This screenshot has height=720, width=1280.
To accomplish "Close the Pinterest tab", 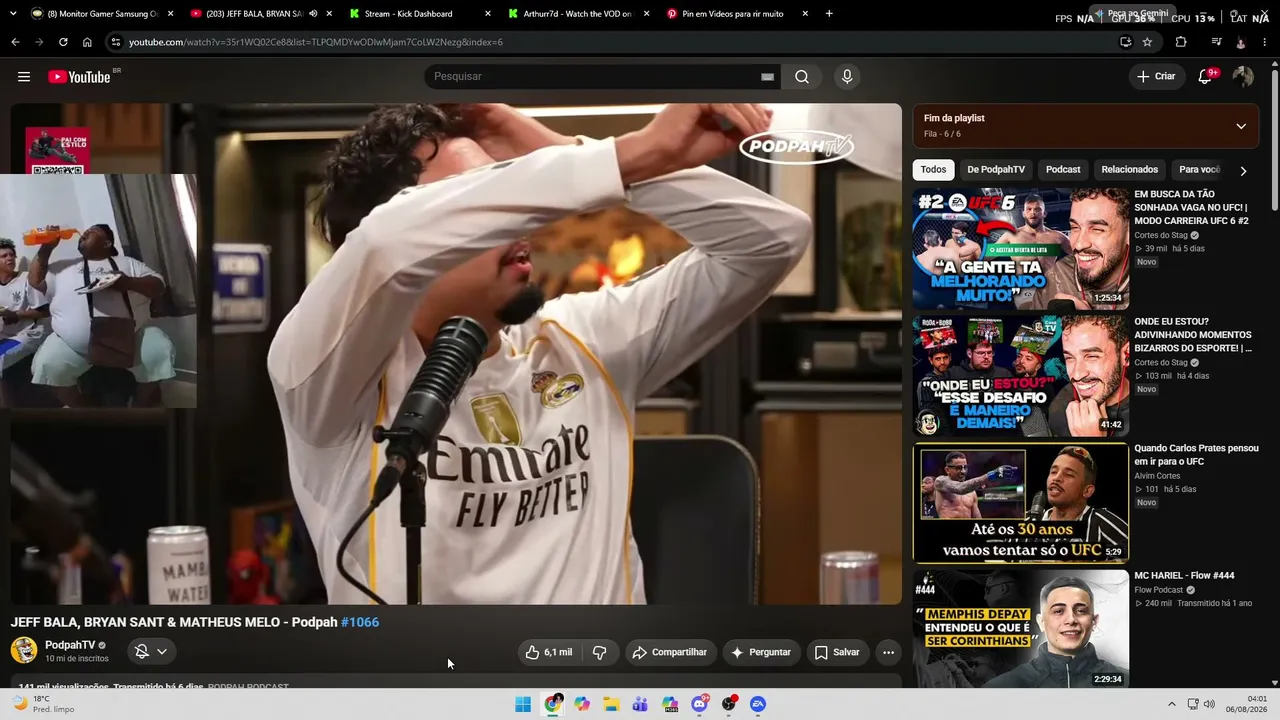I will 805,14.
